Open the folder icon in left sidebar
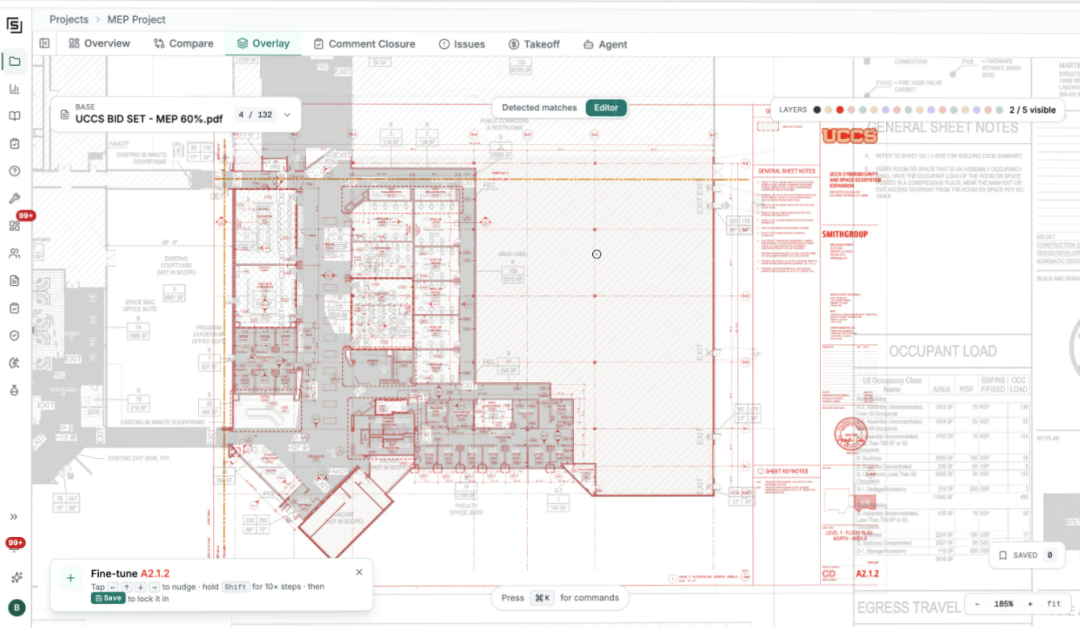Image resolution: width=1080 pixels, height=628 pixels. pyautogui.click(x=14, y=61)
